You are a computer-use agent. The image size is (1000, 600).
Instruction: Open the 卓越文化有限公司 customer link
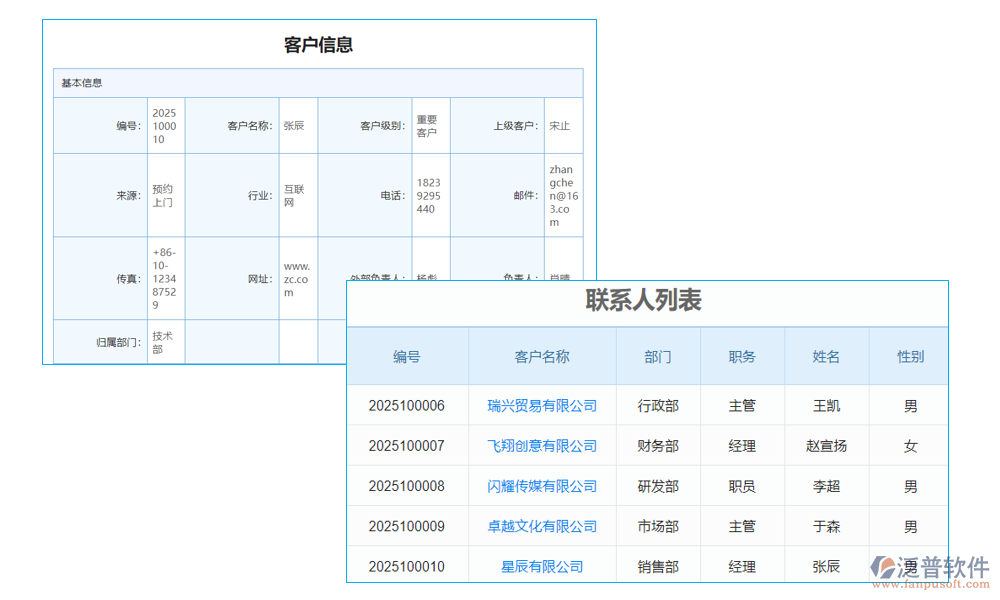(x=541, y=526)
